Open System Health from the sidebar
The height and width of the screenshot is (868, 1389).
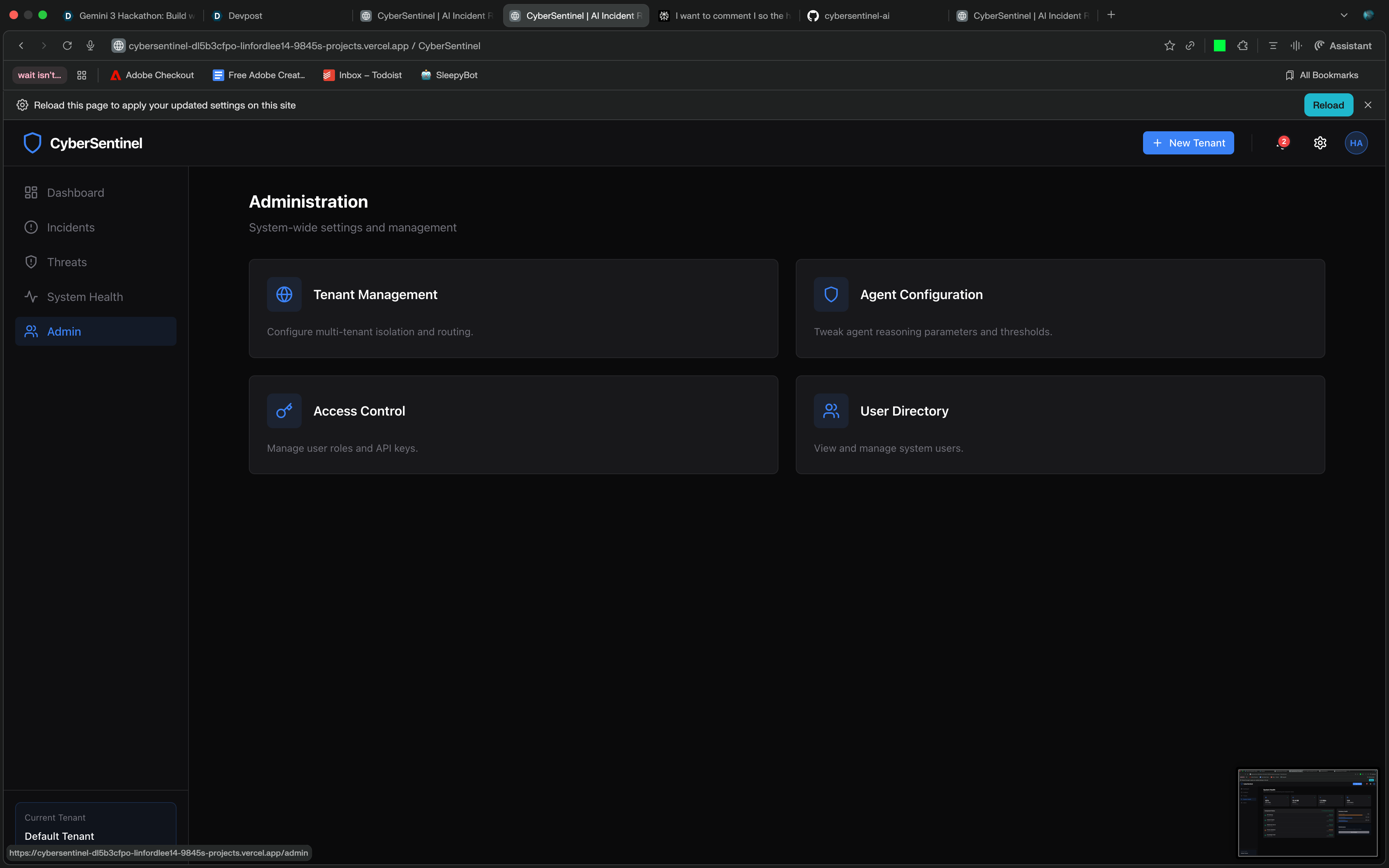coord(84,297)
